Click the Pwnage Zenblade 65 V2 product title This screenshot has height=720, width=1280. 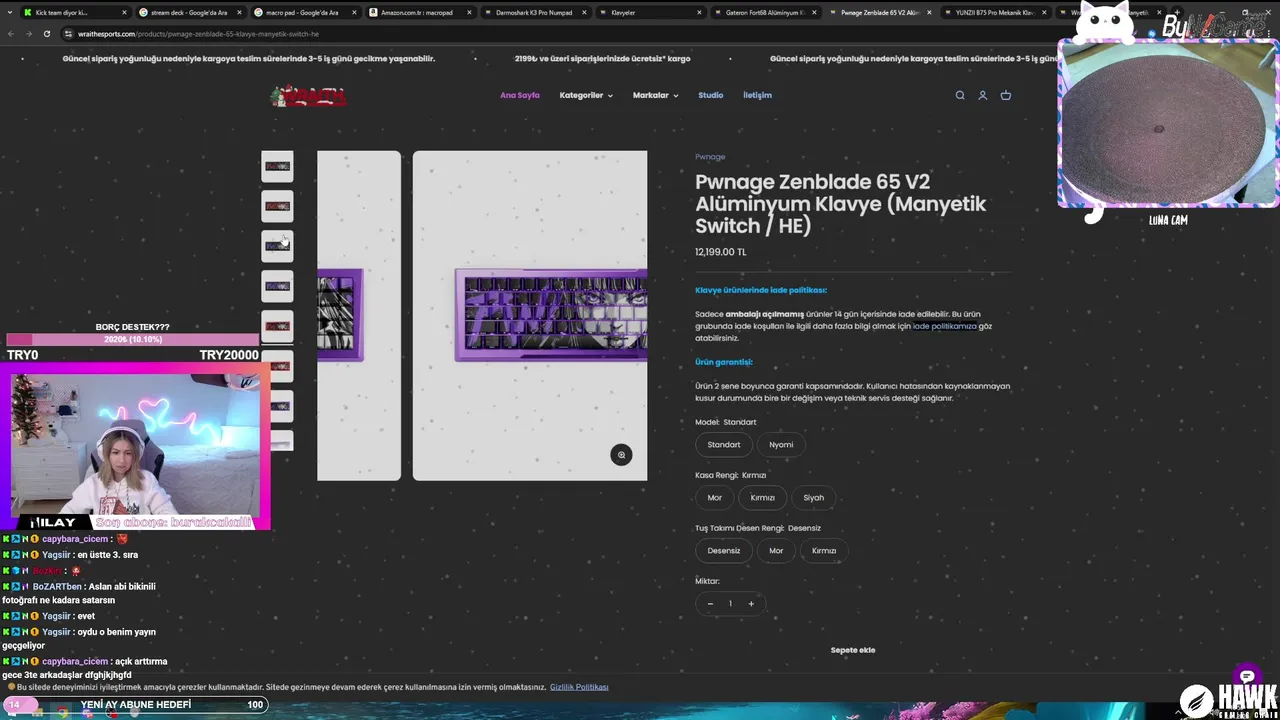[x=841, y=204]
